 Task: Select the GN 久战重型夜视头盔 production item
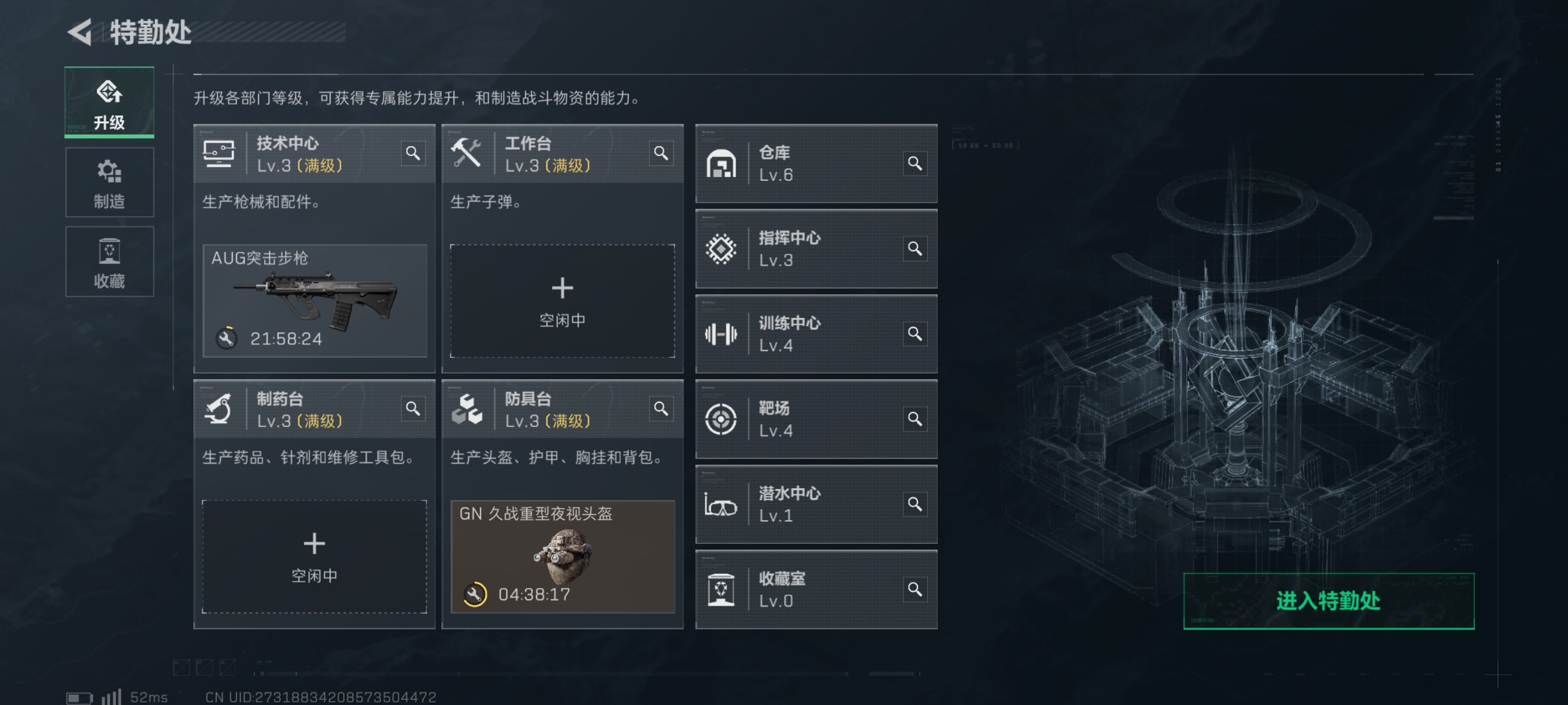[562, 556]
